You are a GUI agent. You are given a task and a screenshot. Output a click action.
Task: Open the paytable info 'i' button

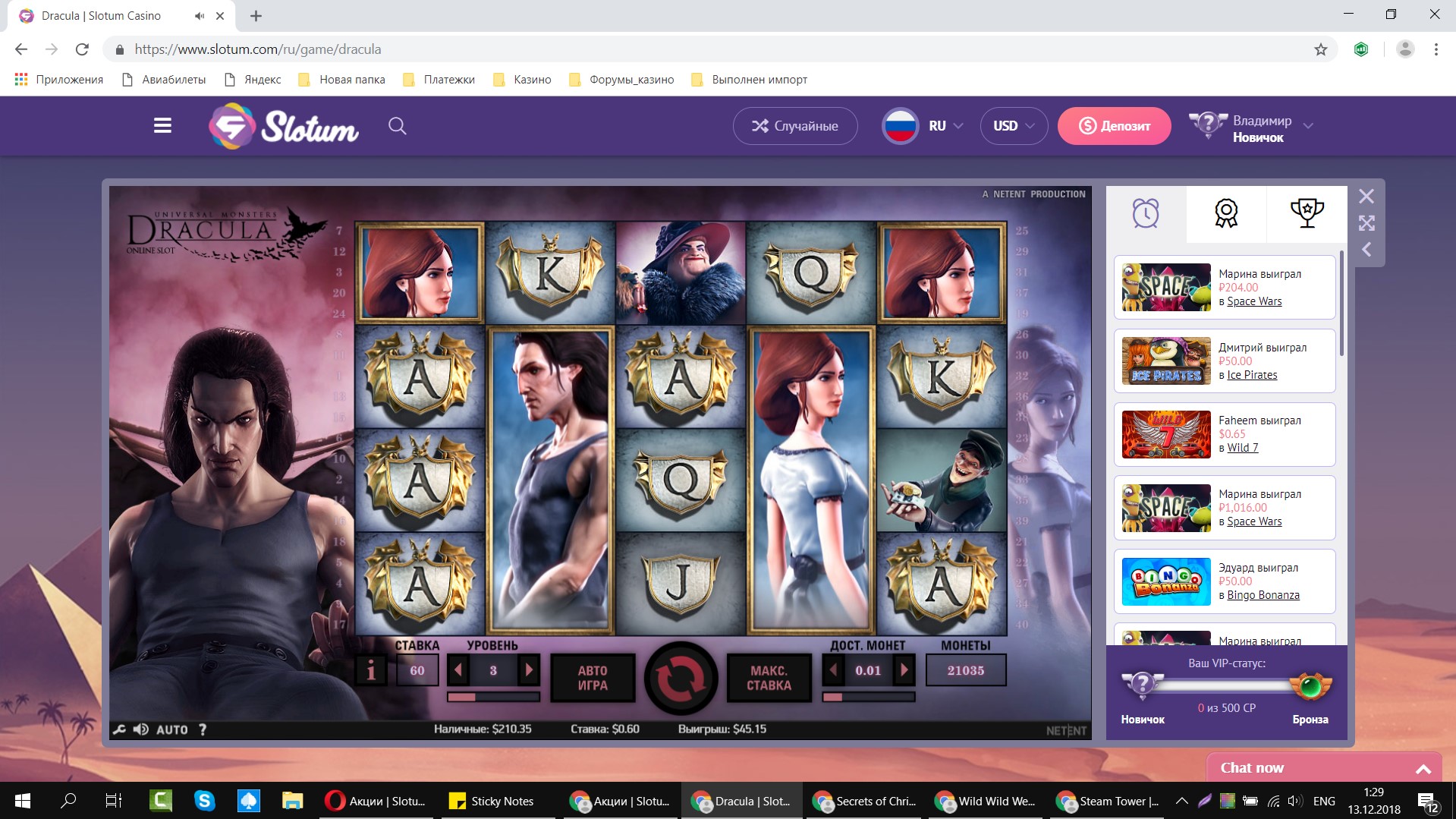[x=371, y=670]
